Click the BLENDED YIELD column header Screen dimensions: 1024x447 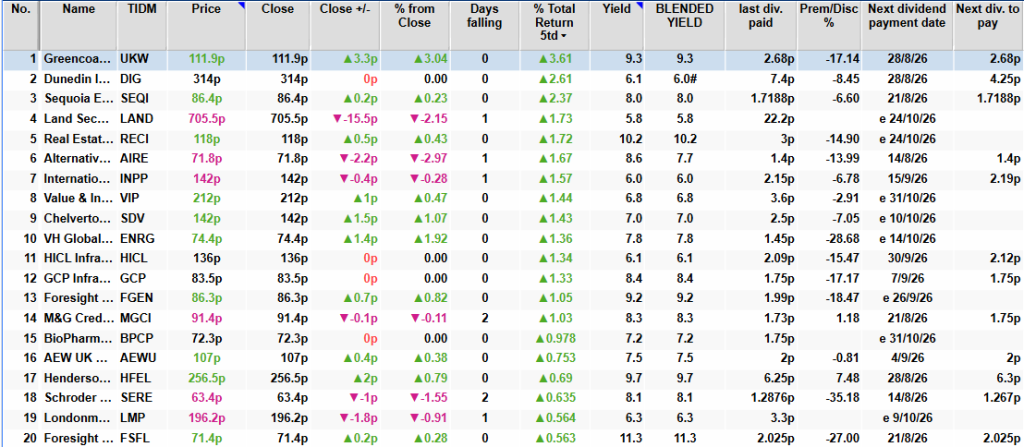(x=685, y=16)
